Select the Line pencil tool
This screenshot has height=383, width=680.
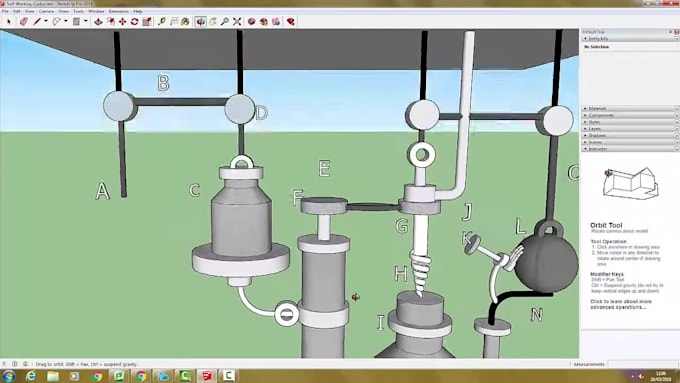37,21
